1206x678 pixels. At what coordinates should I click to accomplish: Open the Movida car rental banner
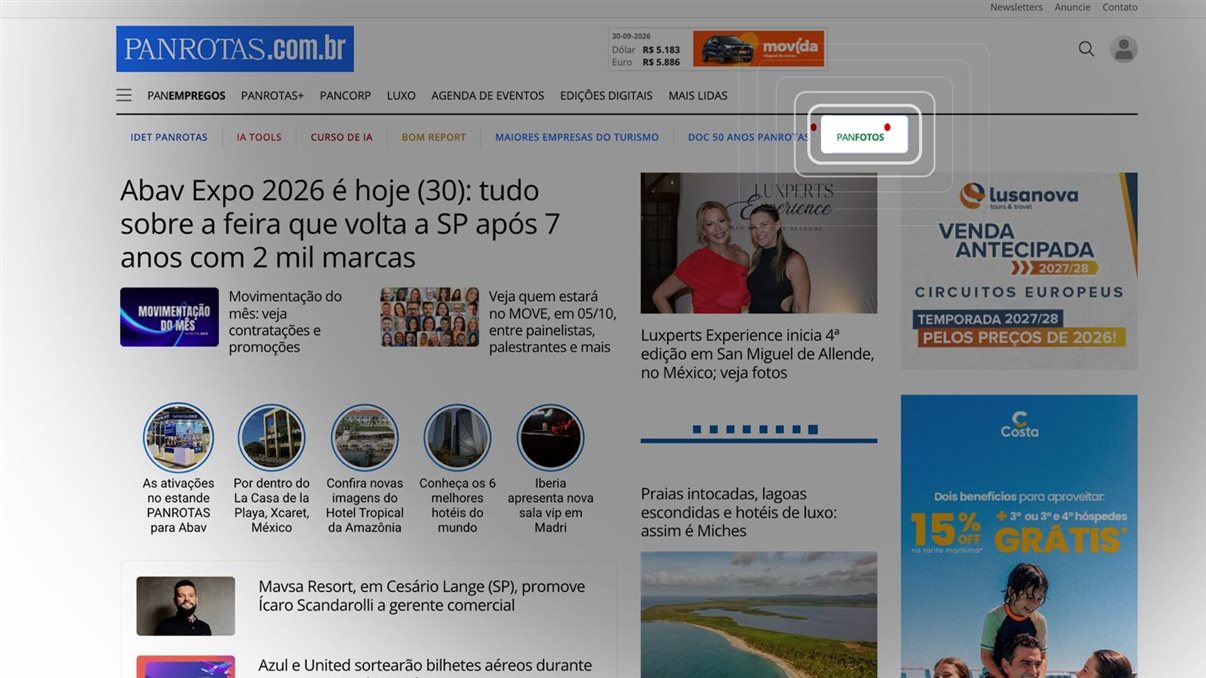(x=758, y=48)
